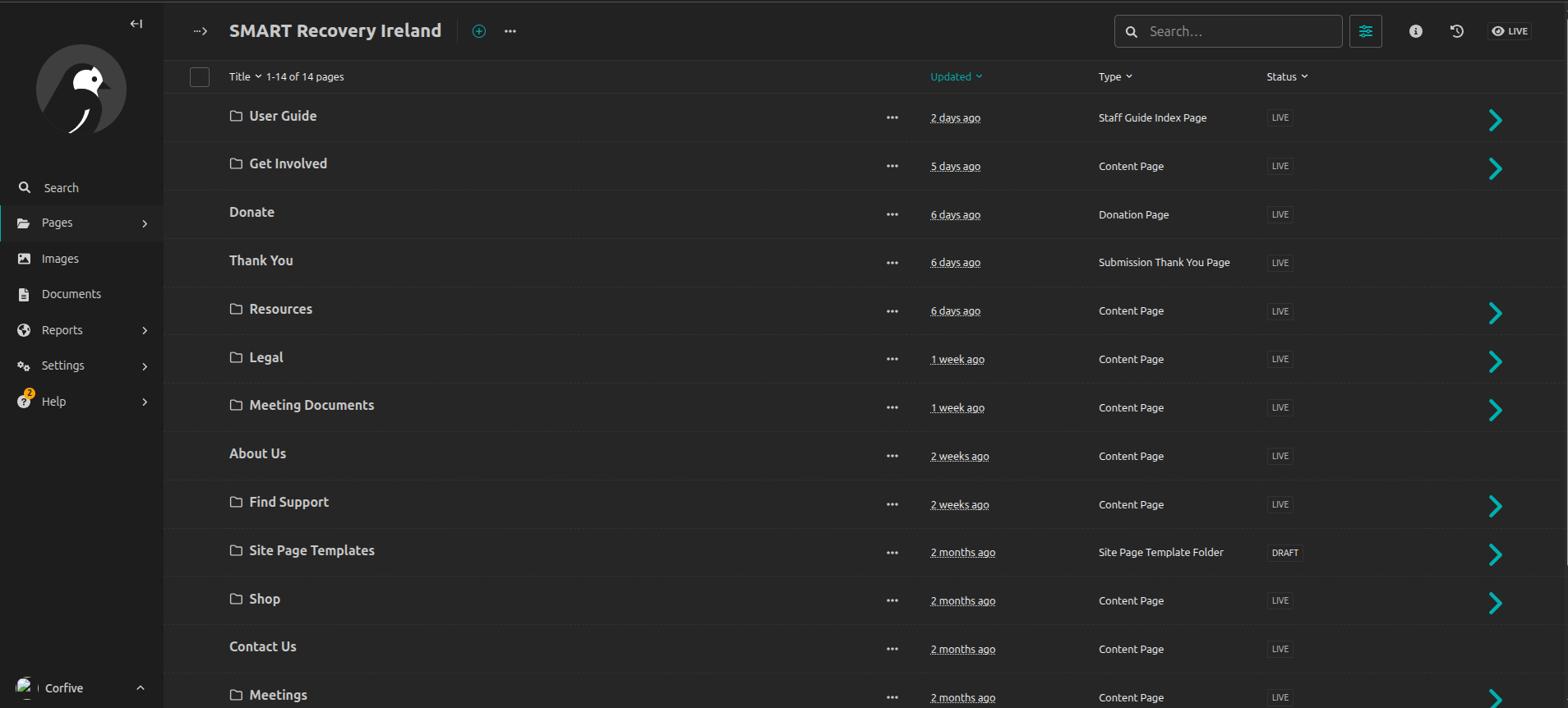Open the About Us page
The height and width of the screenshot is (708, 1568).
click(x=257, y=453)
